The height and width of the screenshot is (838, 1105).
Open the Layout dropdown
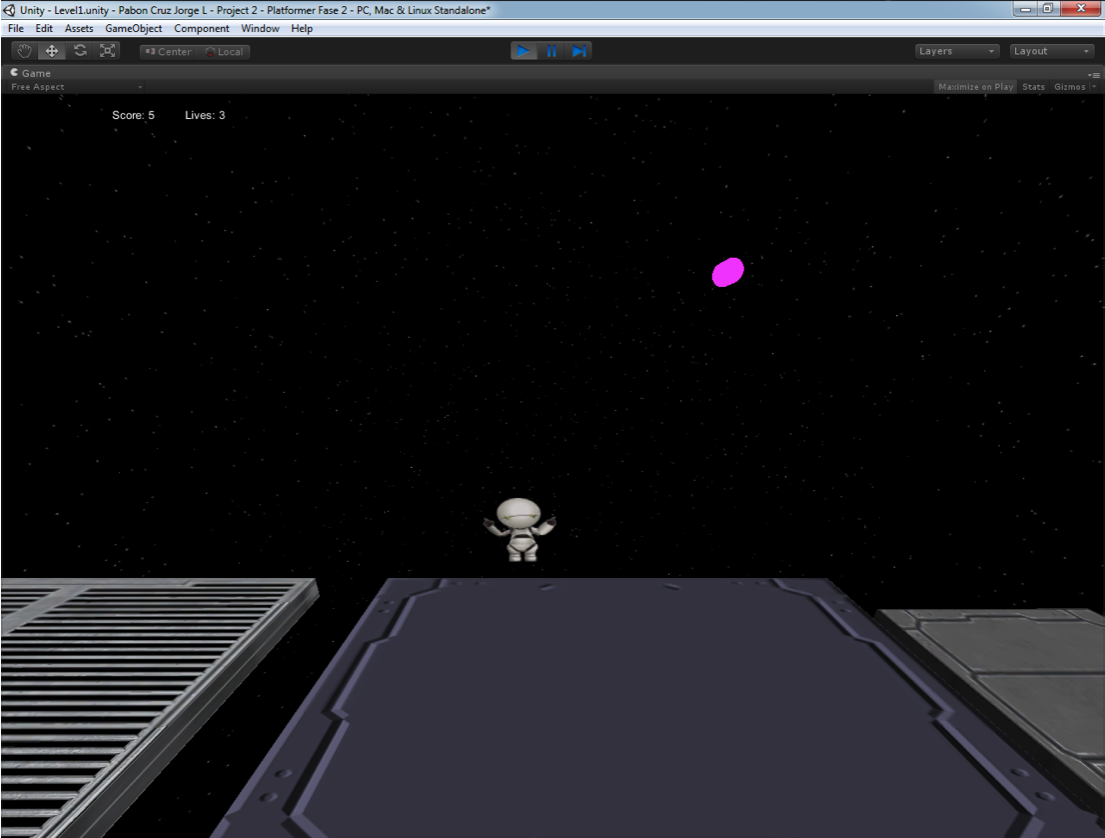(1051, 51)
